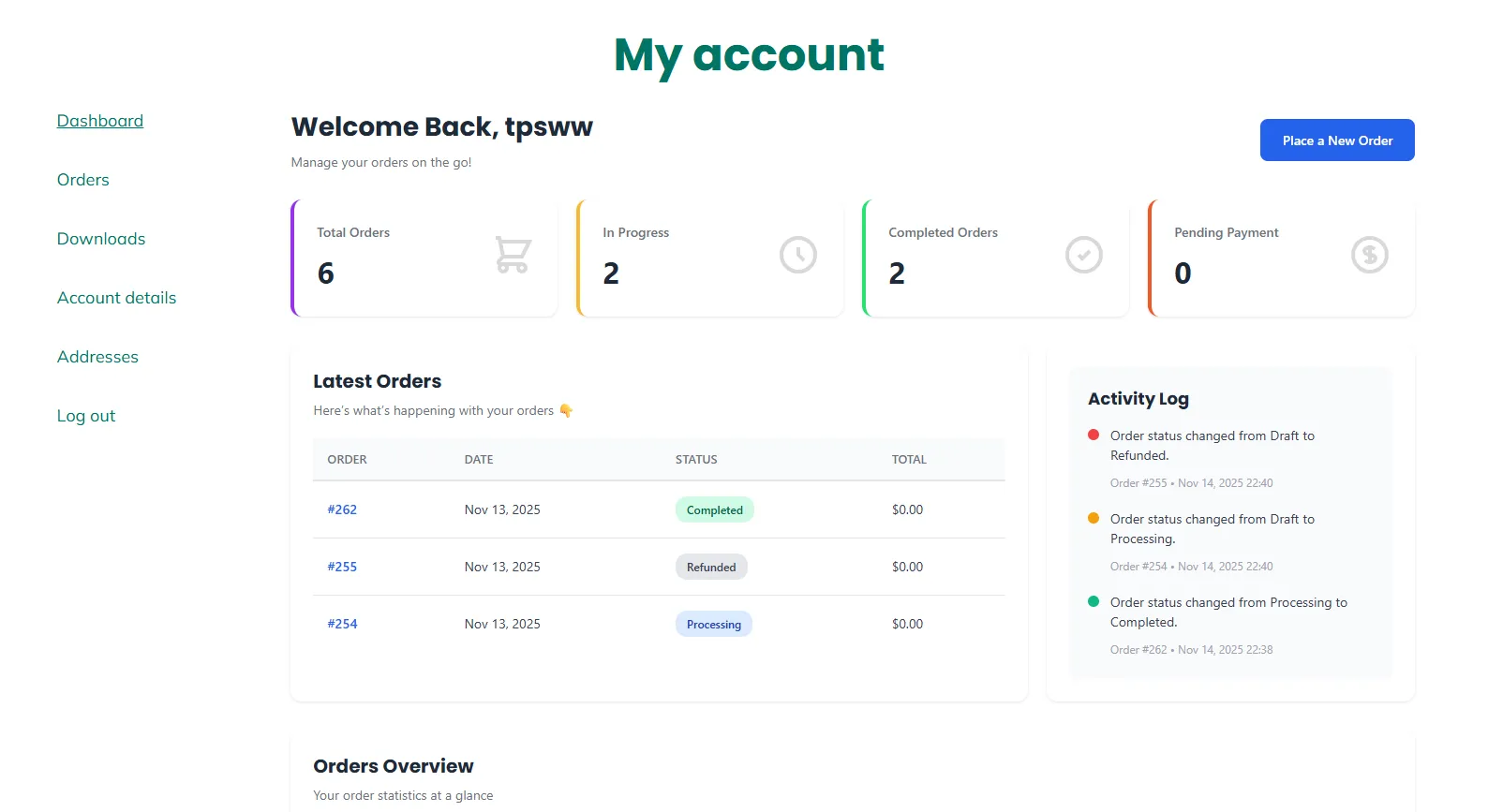The image size is (1488, 812).
Task: Open the Dashboard menu item
Action: pyautogui.click(x=100, y=121)
